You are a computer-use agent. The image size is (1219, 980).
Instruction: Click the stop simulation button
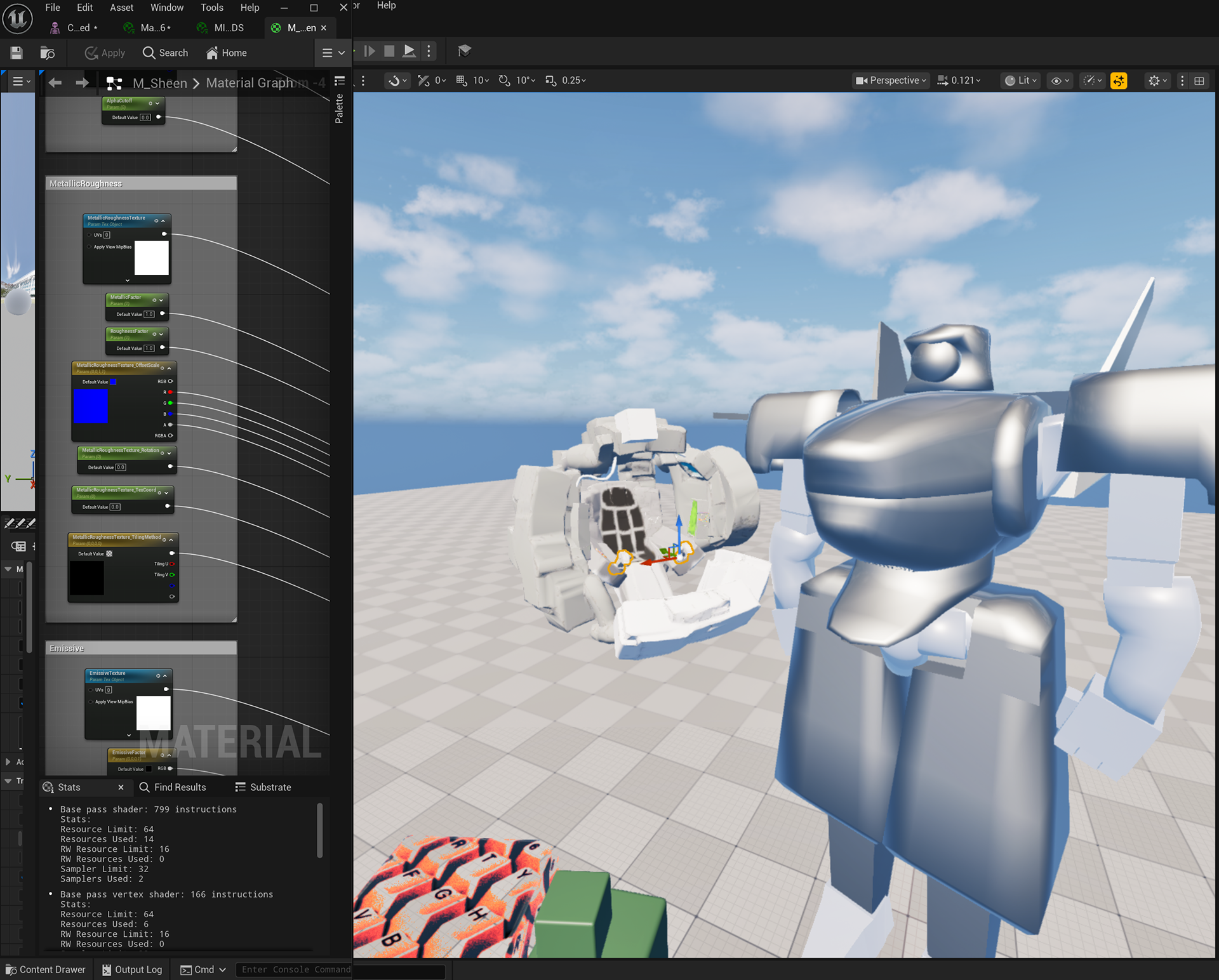click(389, 51)
